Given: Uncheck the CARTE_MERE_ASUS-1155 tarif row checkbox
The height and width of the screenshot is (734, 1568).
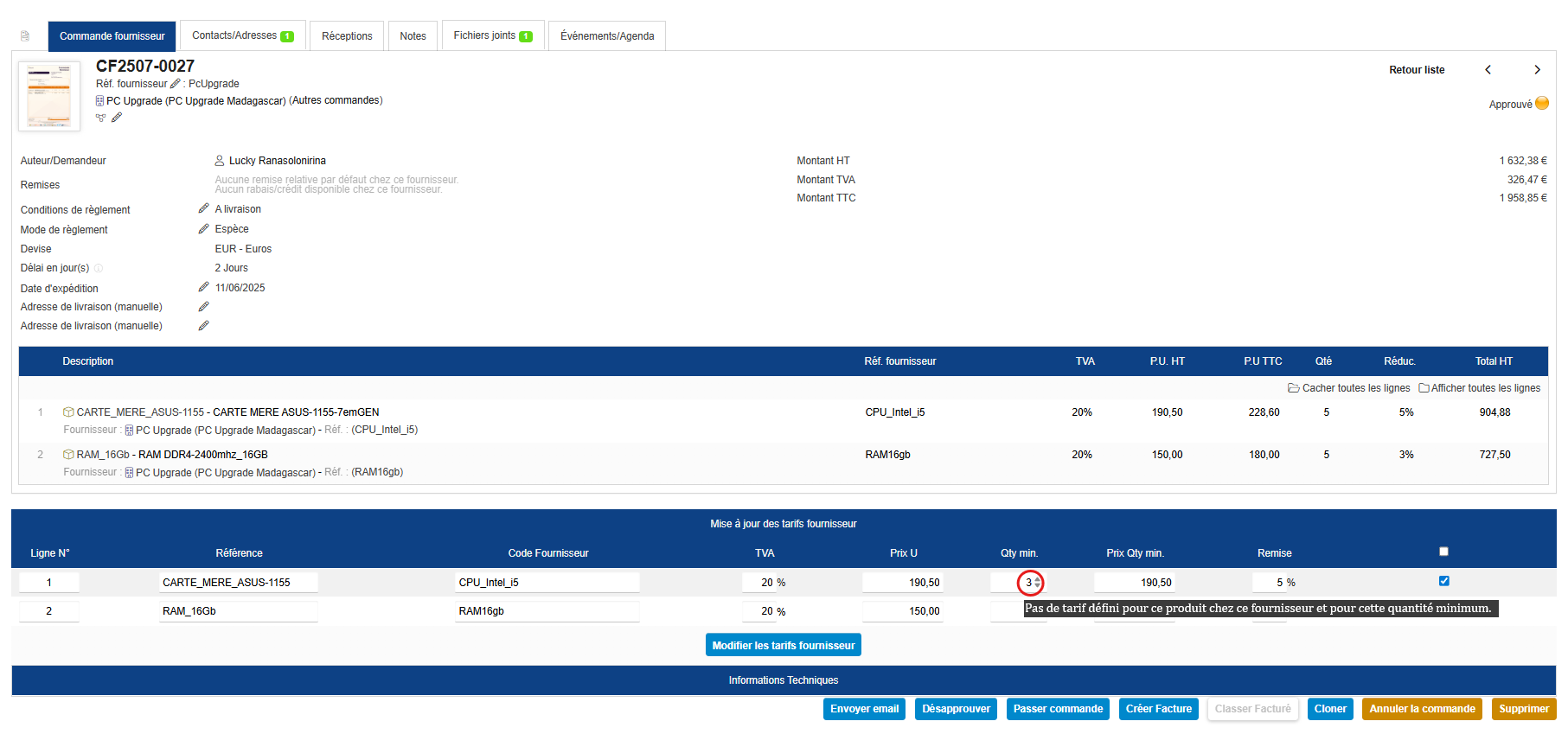Looking at the screenshot, I should click(x=1443, y=581).
